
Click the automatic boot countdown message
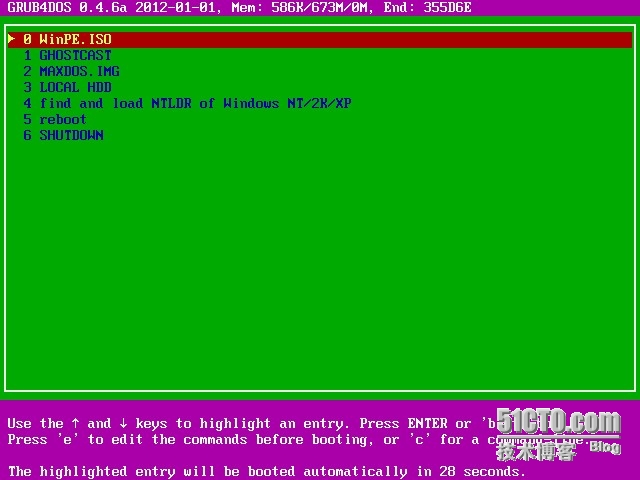click(x=266, y=472)
